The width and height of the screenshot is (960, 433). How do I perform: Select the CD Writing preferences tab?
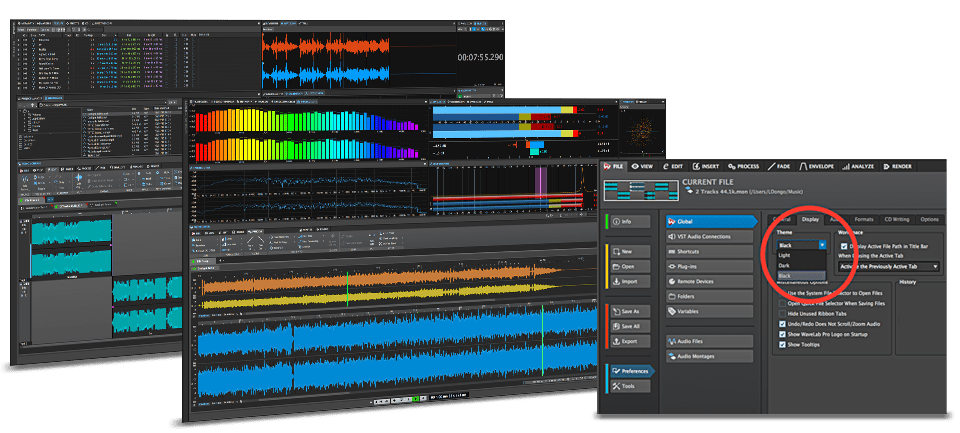[897, 219]
